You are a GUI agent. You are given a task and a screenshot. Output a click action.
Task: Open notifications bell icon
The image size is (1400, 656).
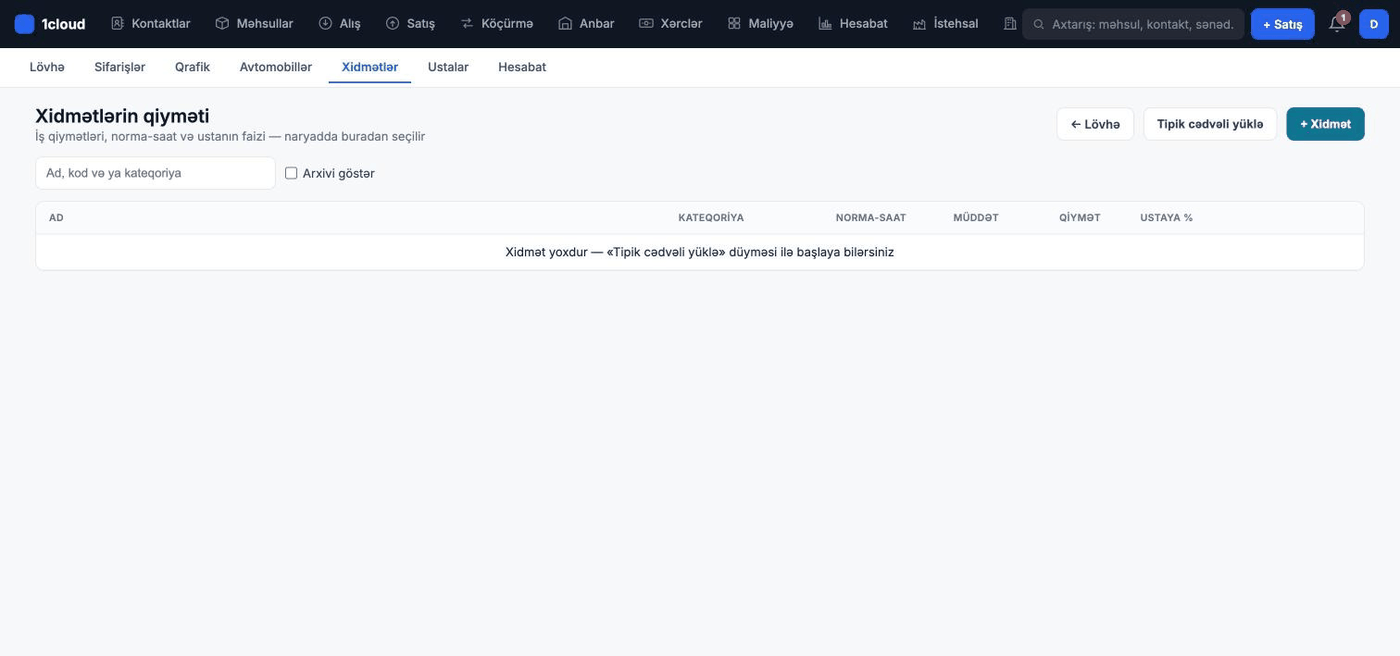[1337, 24]
